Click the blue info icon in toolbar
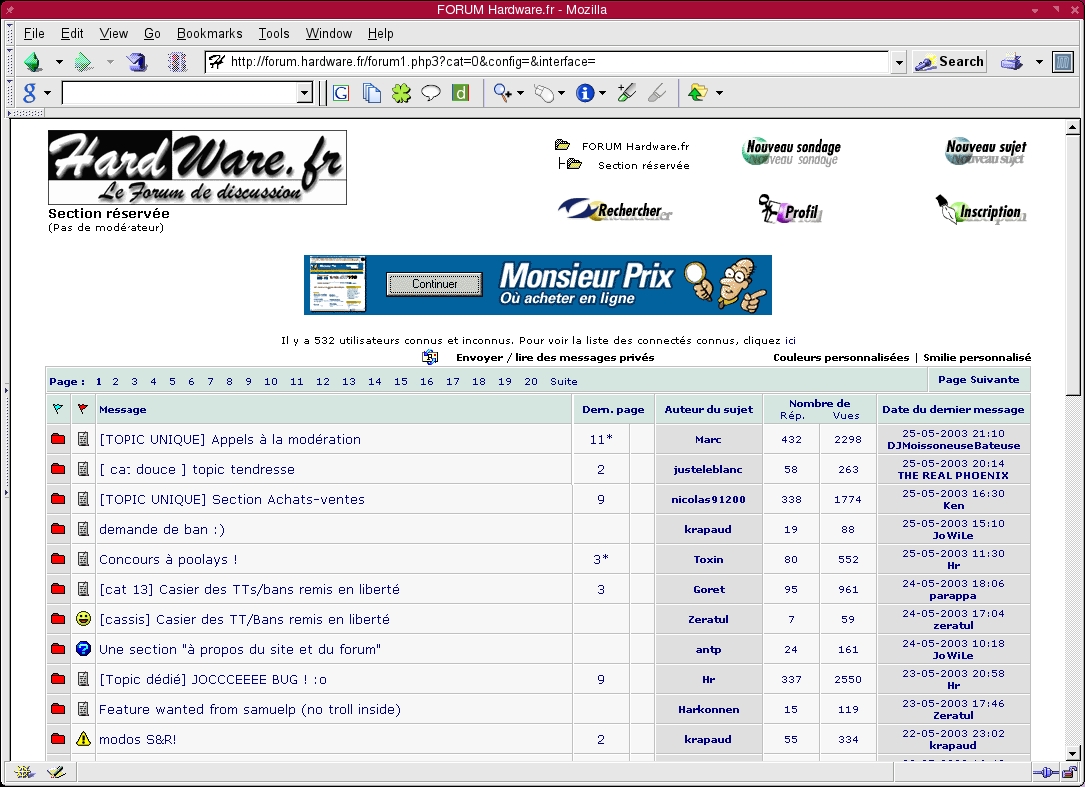Screen dimensions: 1085x787 585,93
